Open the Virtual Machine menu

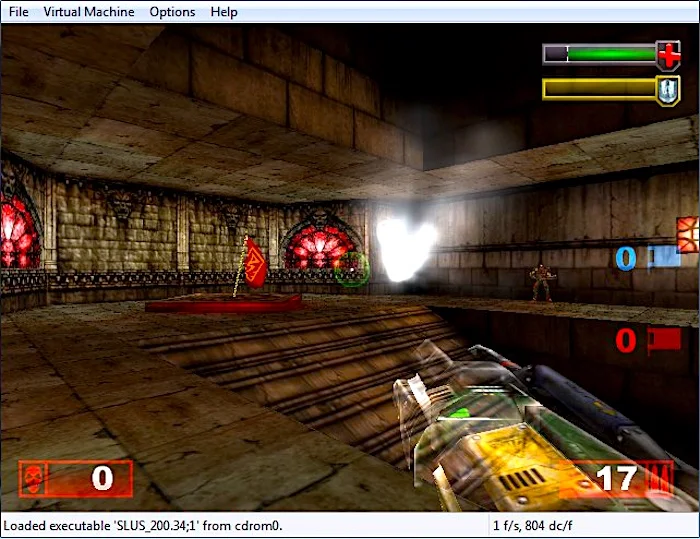pos(88,12)
